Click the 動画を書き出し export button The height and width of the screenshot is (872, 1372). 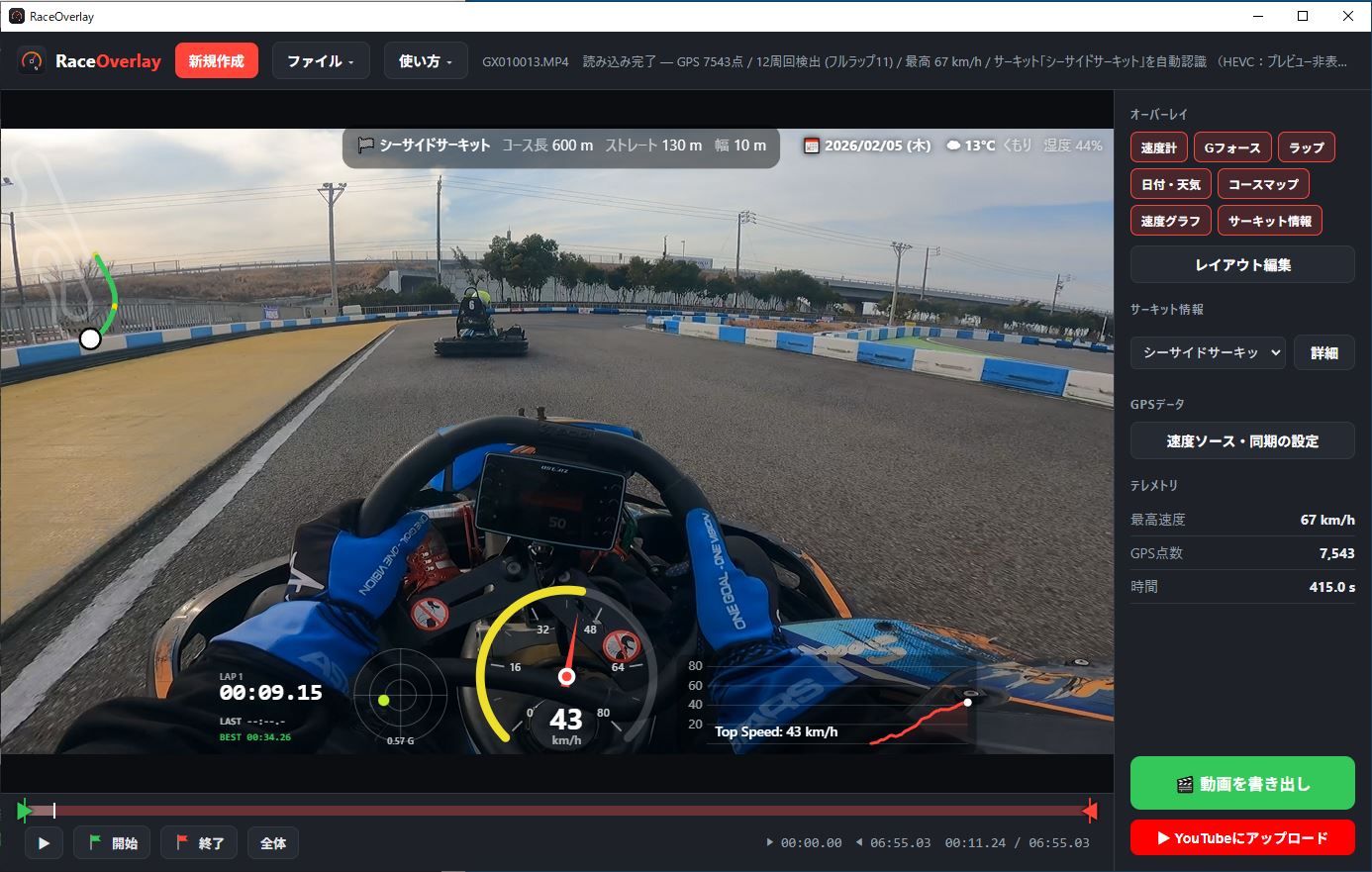click(x=1242, y=784)
